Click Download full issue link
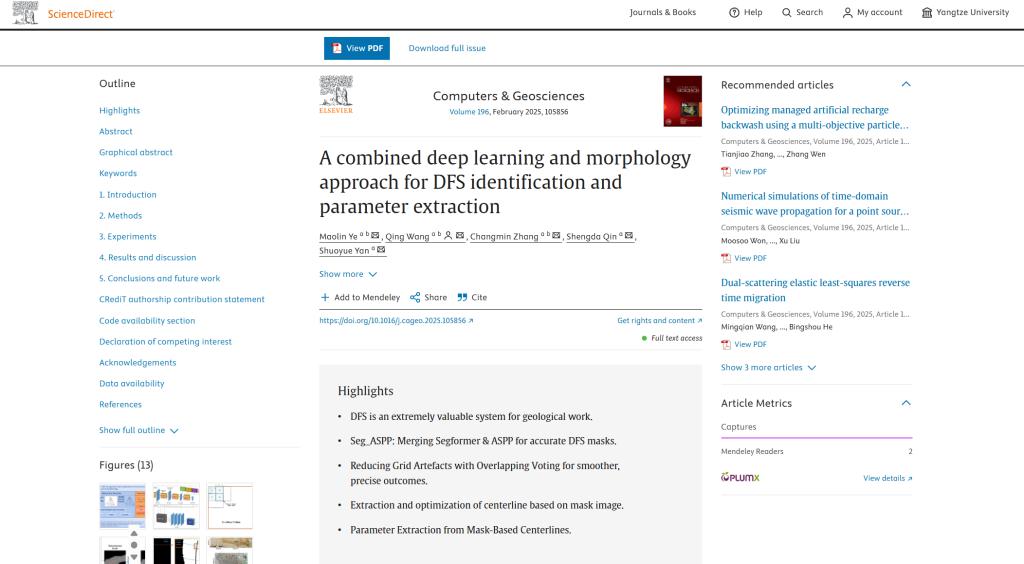The image size is (1024, 564). coord(447,48)
